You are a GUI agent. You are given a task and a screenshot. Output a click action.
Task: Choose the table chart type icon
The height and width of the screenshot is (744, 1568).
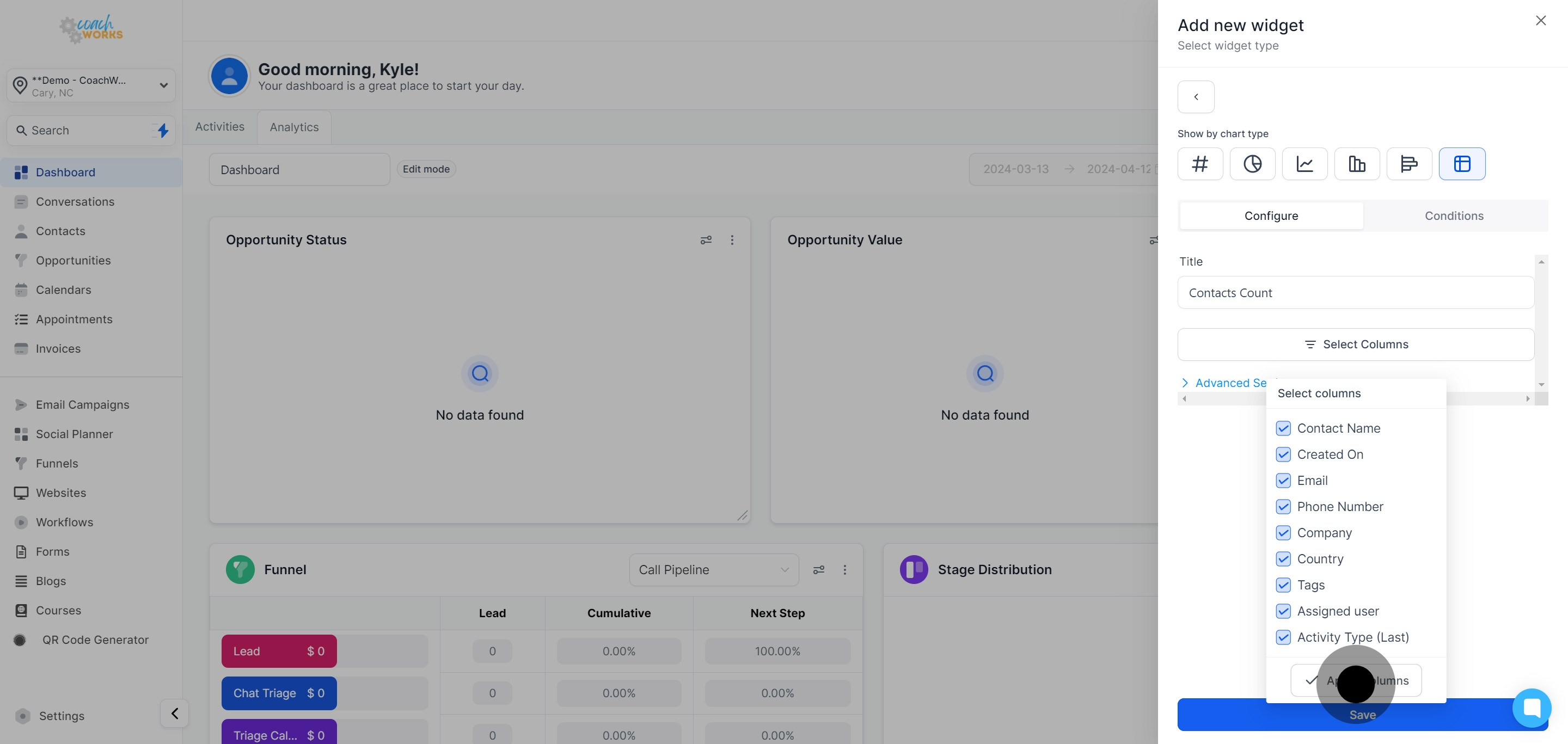point(1461,164)
